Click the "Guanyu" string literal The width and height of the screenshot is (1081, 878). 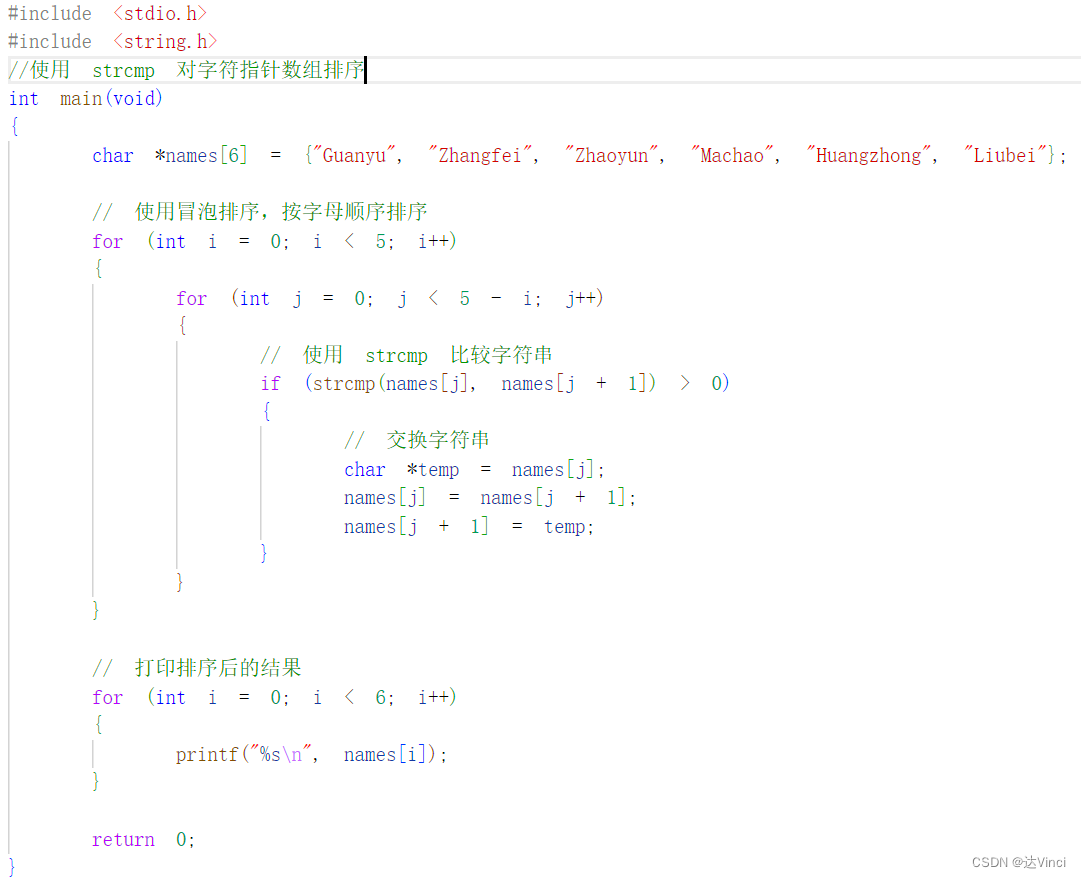point(353,155)
